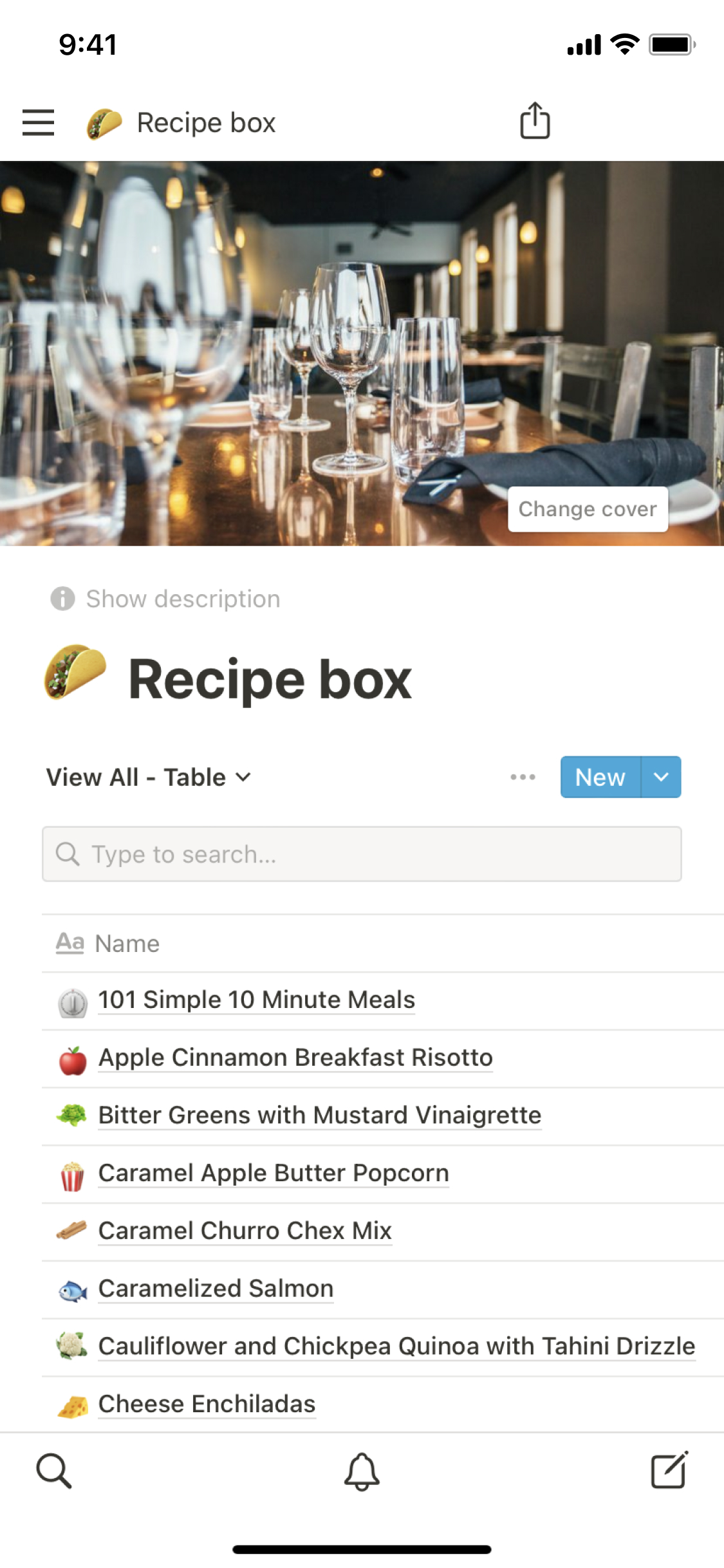Tap the Type to search field

[x=362, y=854]
